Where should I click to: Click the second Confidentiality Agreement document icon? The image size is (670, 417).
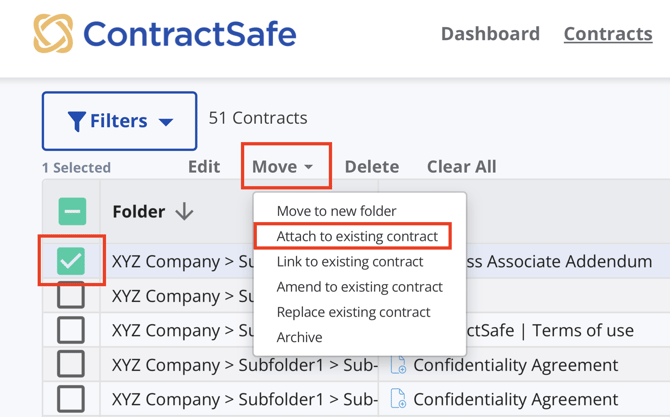tap(398, 399)
